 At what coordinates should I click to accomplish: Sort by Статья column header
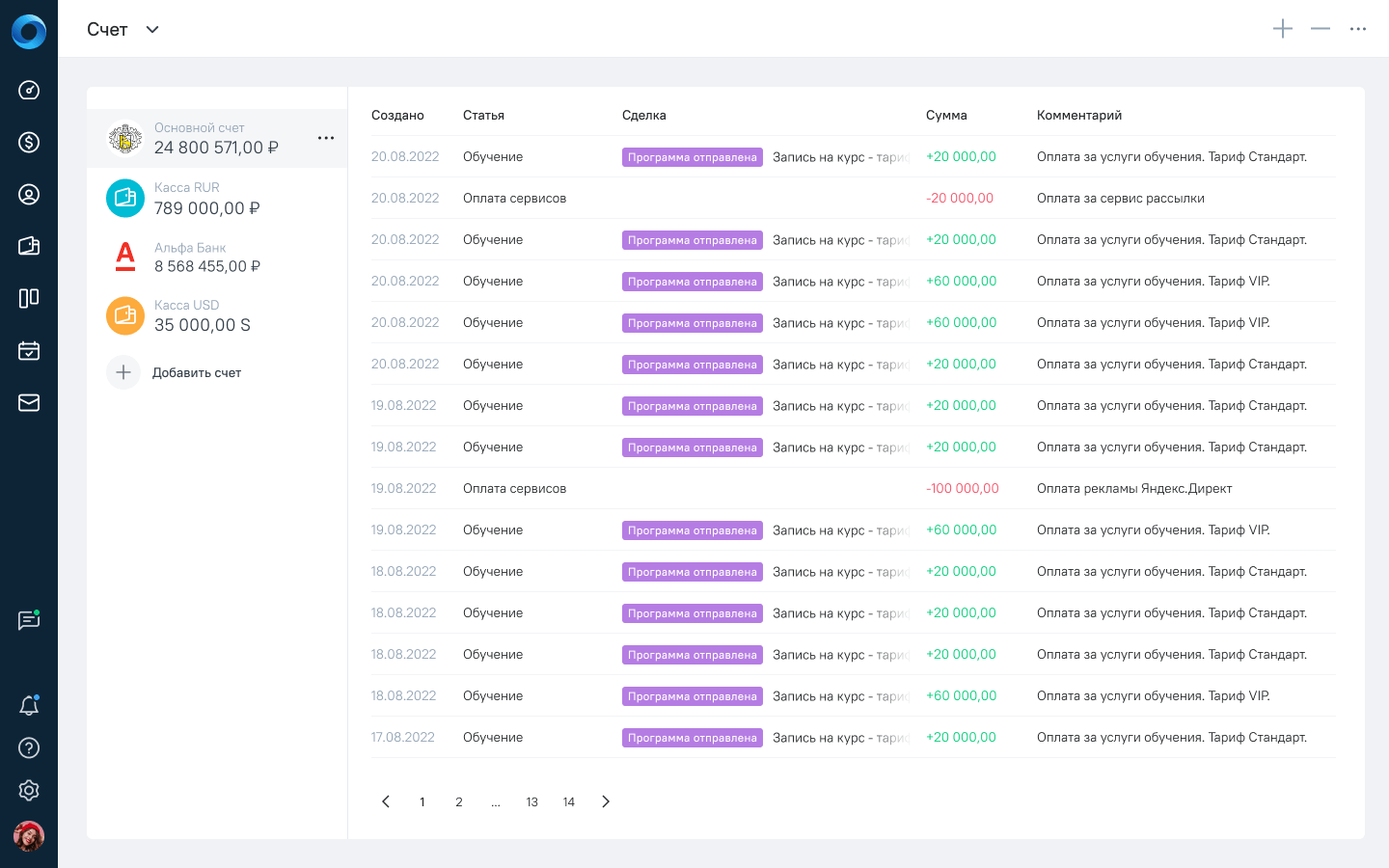tap(483, 115)
